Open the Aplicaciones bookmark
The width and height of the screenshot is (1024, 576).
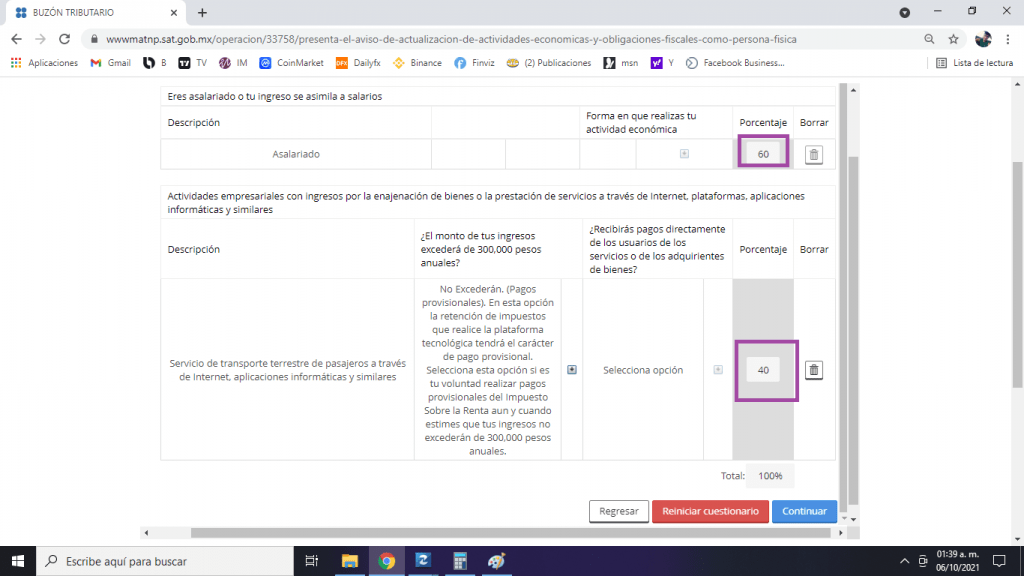pyautogui.click(x=44, y=63)
